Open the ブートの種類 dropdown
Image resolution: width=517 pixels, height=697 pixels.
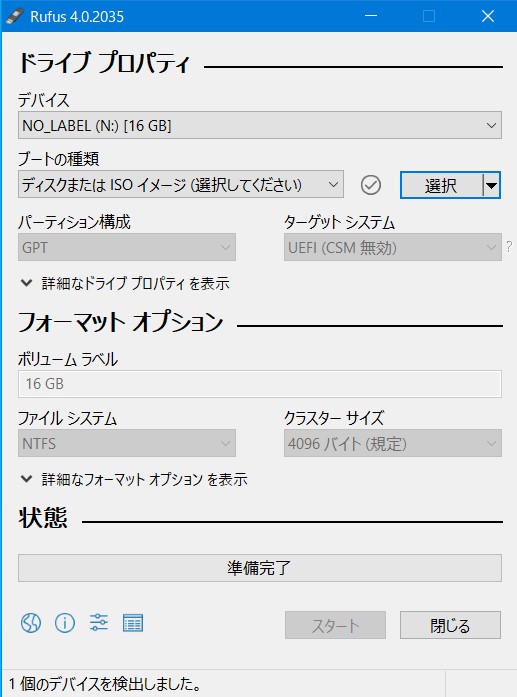(x=181, y=184)
